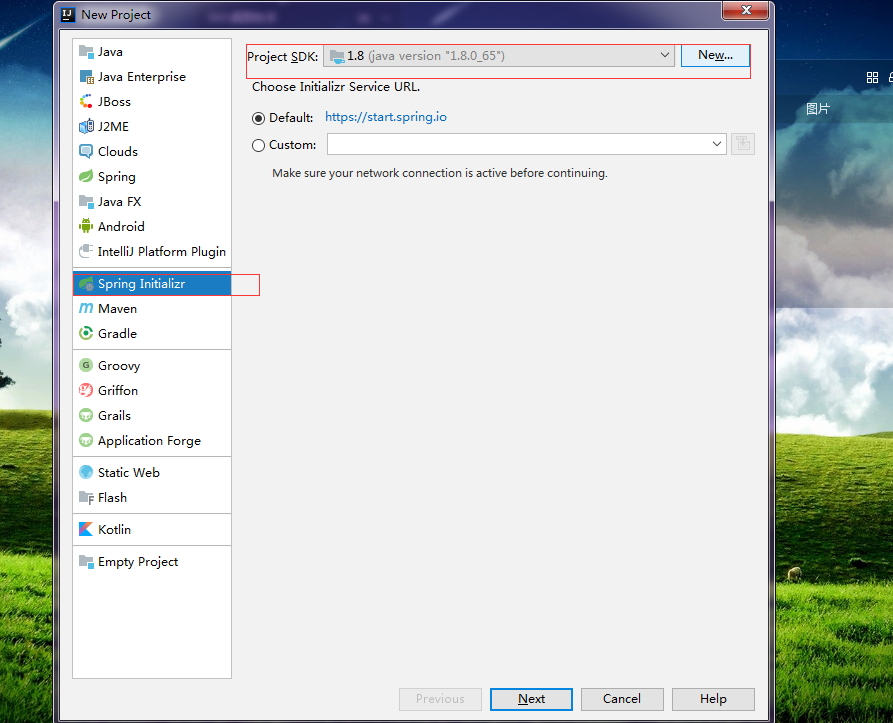893x723 pixels.
Task: Select the Java project type icon
Action: click(x=86, y=52)
